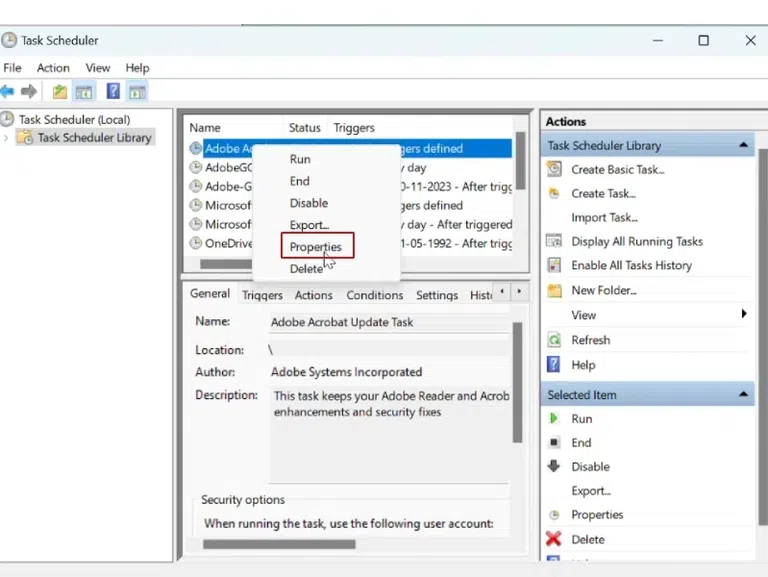The height and width of the screenshot is (577, 768).
Task: Click the Up One Level folder icon
Action: (60, 92)
